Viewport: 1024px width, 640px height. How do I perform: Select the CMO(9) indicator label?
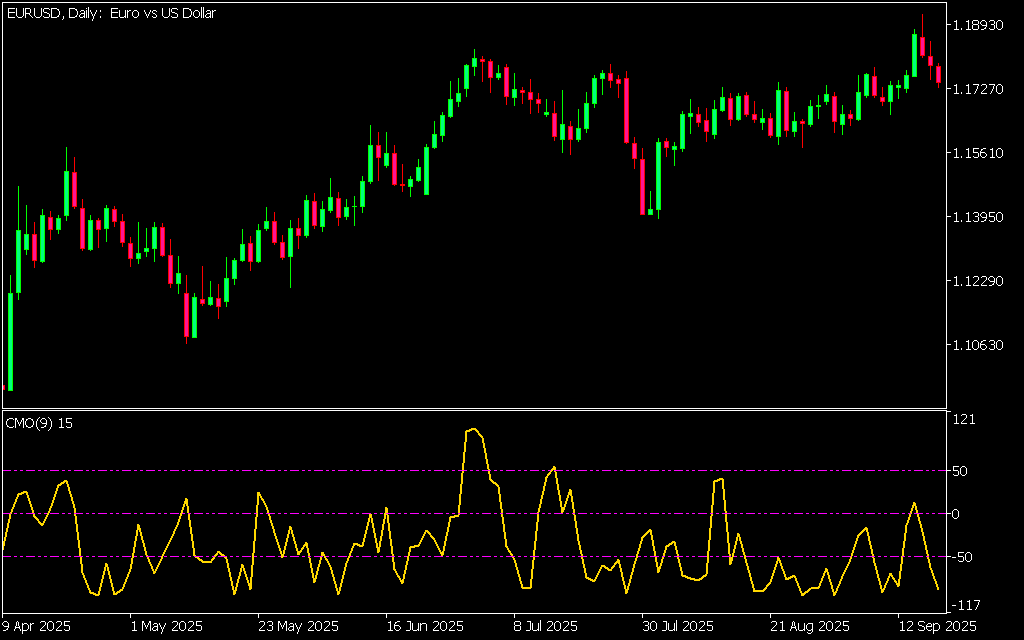[39, 423]
